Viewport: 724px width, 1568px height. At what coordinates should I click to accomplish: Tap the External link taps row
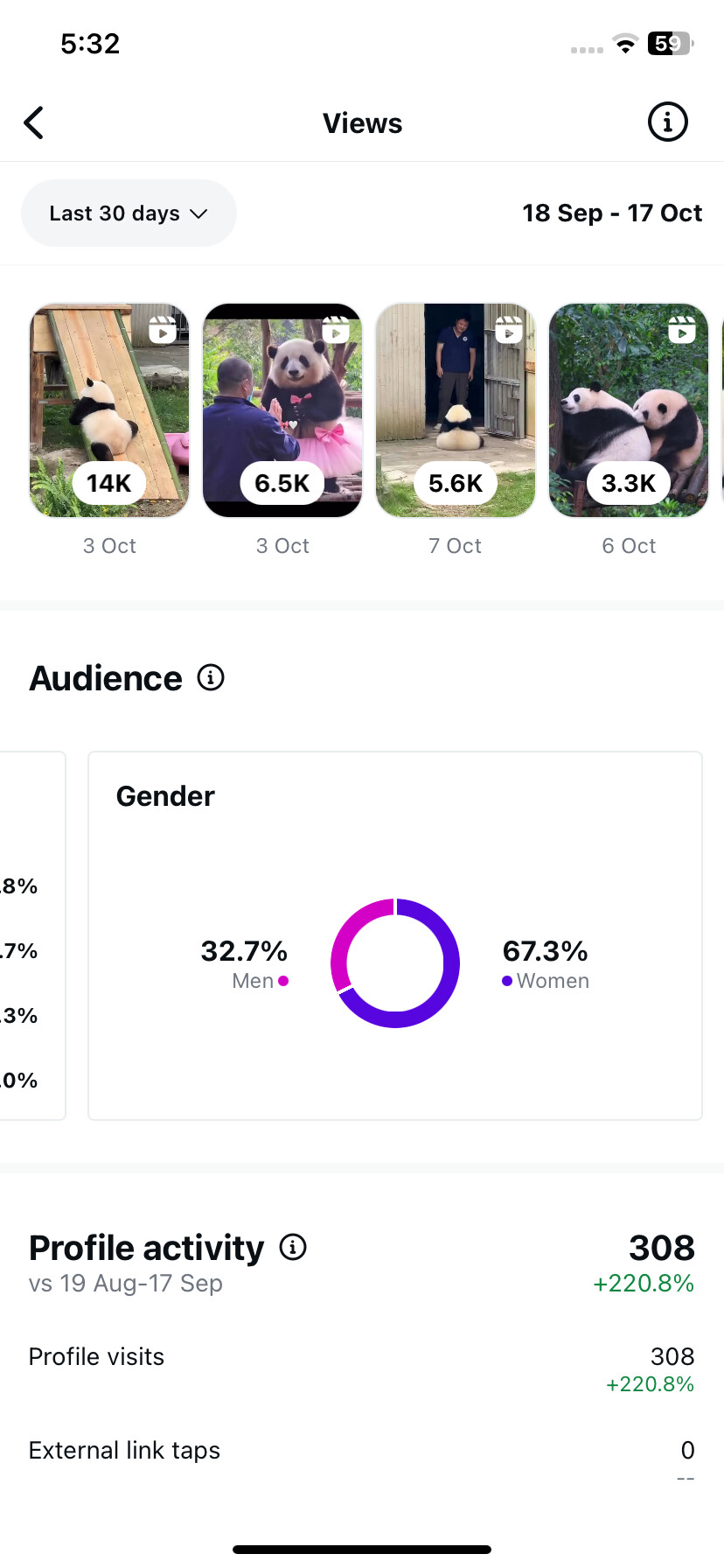361,1451
